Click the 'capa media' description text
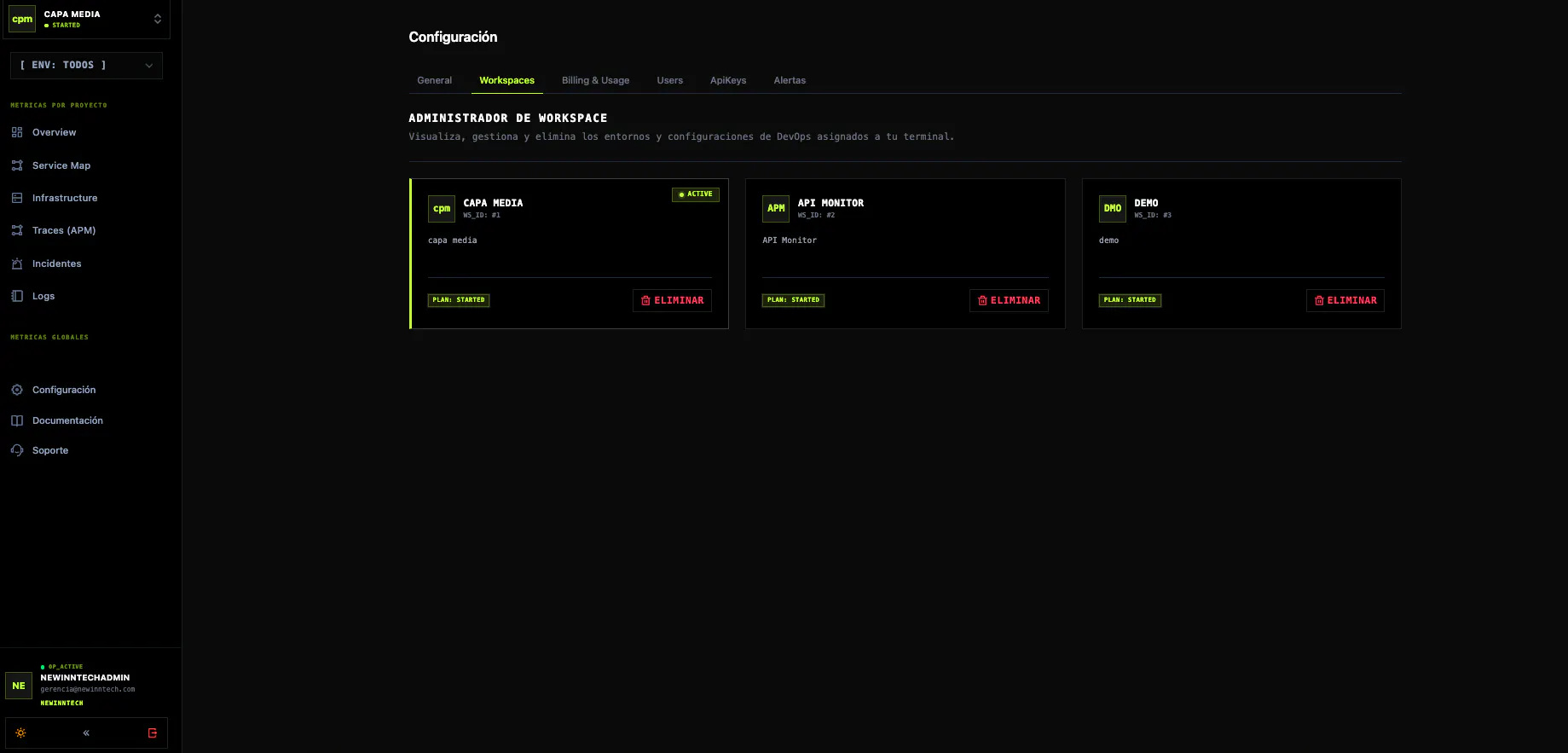This screenshot has height=753, width=1568. click(453, 240)
